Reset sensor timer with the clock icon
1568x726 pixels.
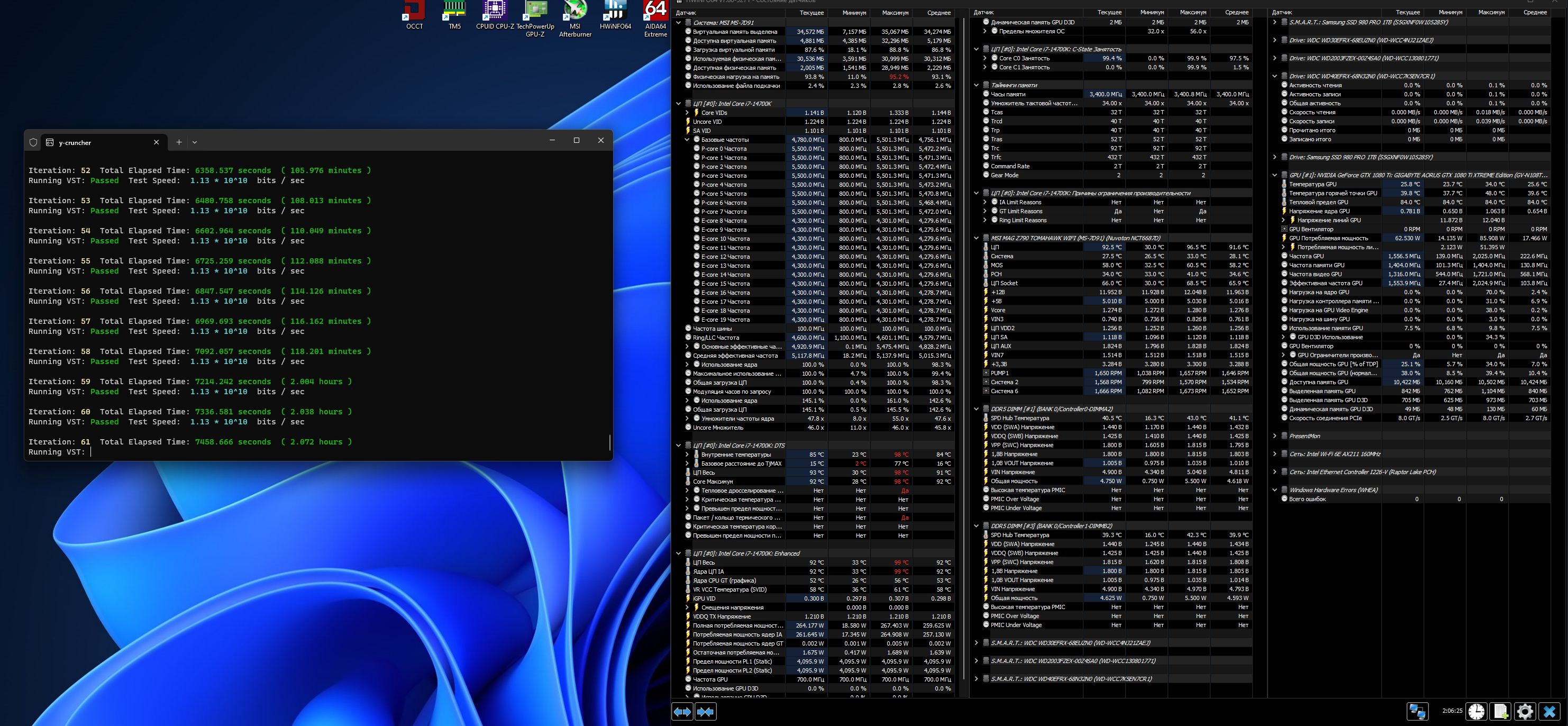(x=1476, y=711)
